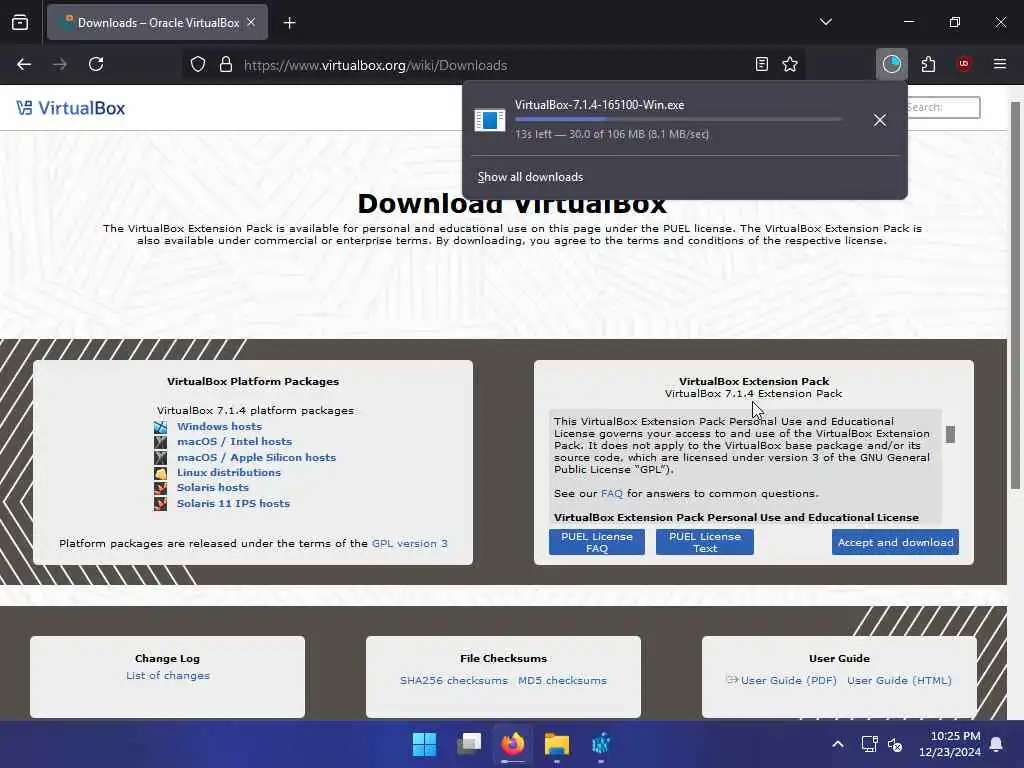Open the Windows Start menu
The width and height of the screenshot is (1024, 768).
pyautogui.click(x=424, y=744)
